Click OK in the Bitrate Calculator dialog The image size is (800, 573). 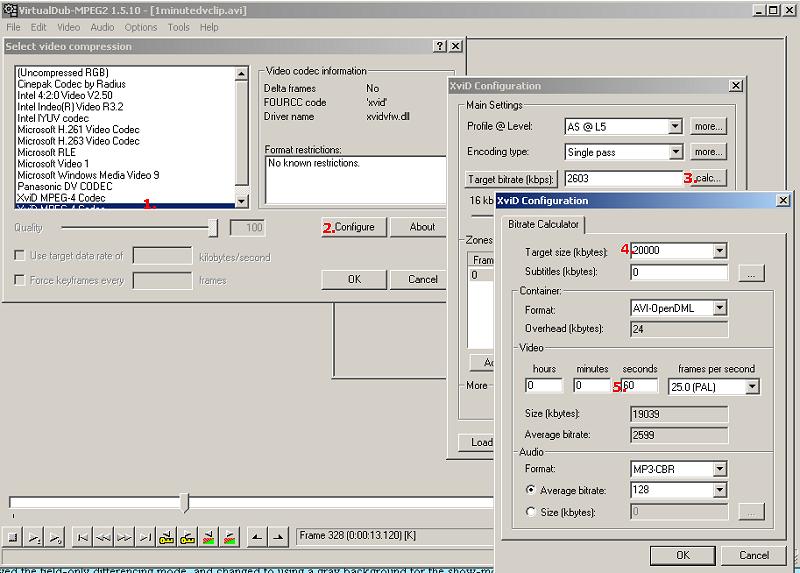click(x=682, y=555)
